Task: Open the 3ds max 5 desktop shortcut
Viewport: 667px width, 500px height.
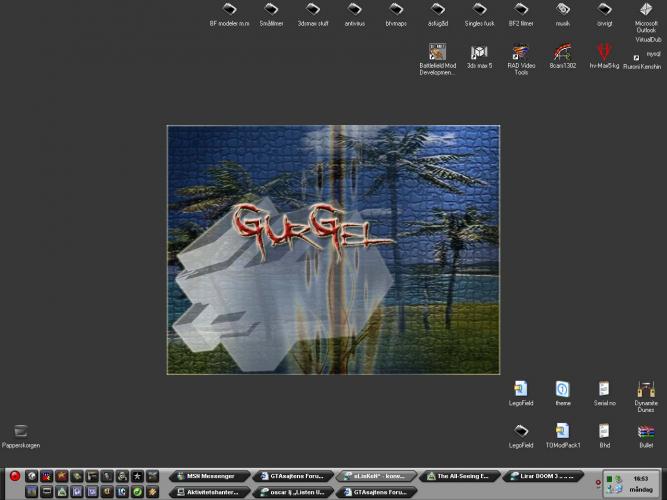Action: [x=479, y=52]
